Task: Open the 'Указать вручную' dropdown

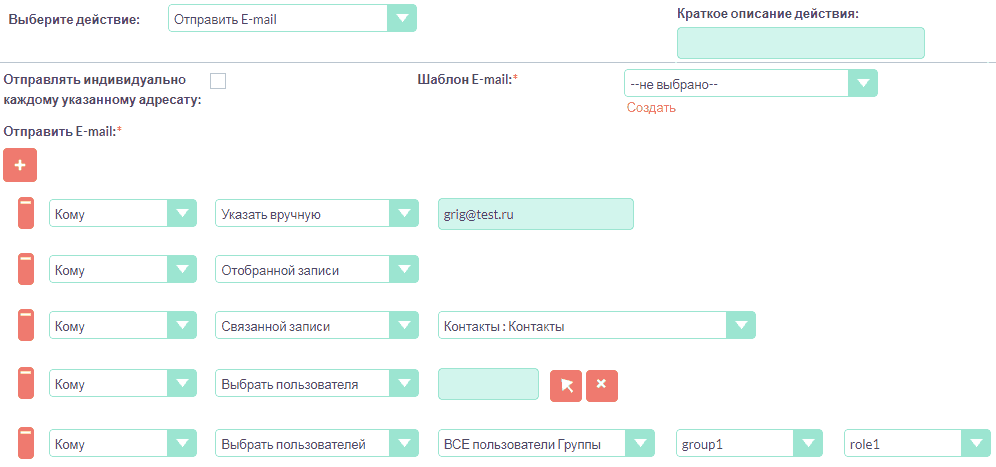Action: 316,213
